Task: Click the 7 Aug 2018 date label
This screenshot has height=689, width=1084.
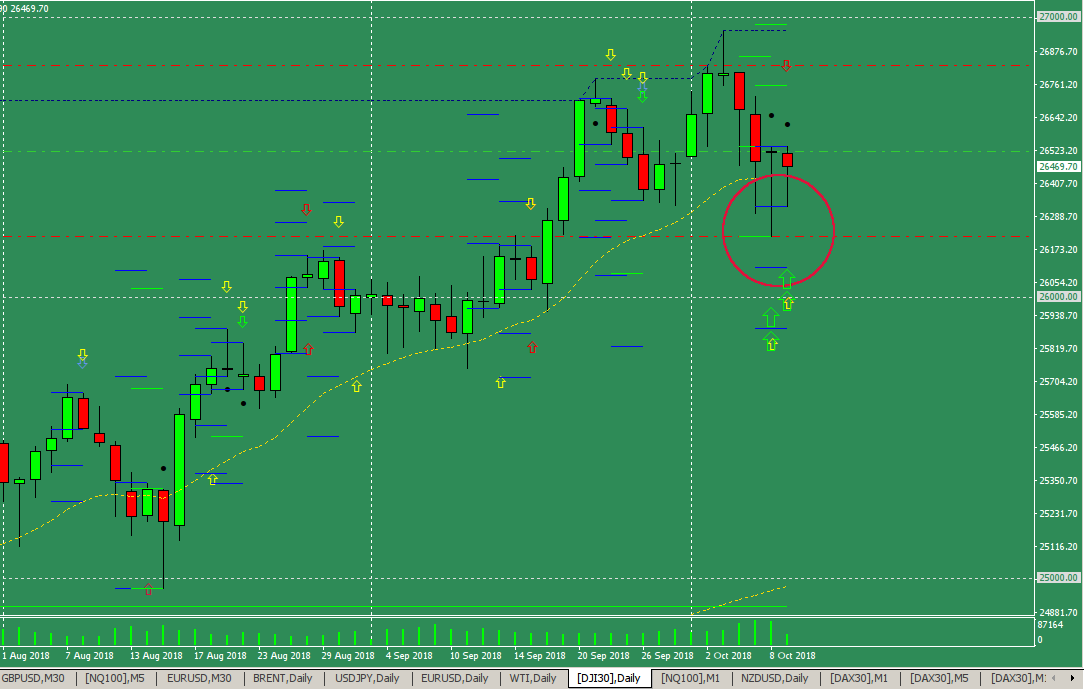Action: pyautogui.click(x=89, y=656)
